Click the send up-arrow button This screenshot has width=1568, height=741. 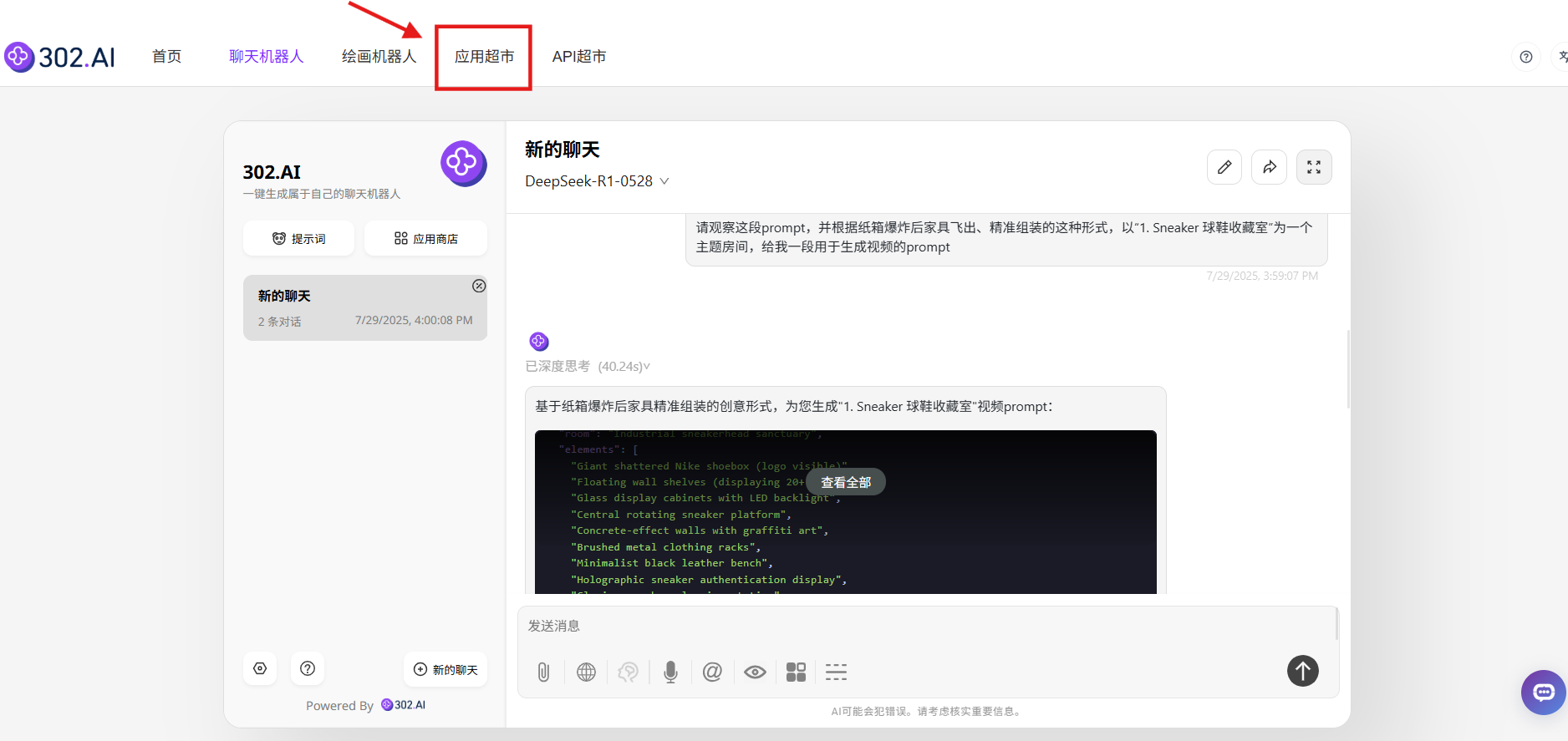(x=1302, y=670)
